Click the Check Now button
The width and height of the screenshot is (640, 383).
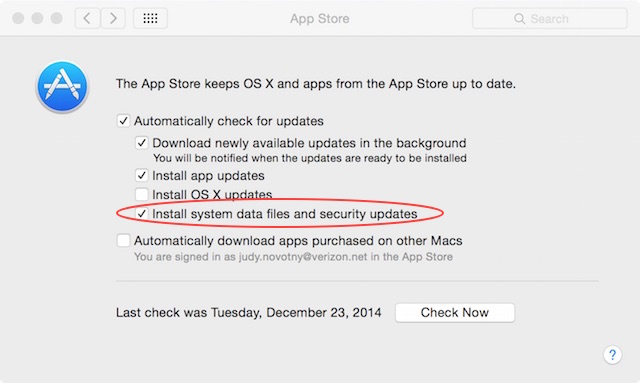tap(455, 313)
